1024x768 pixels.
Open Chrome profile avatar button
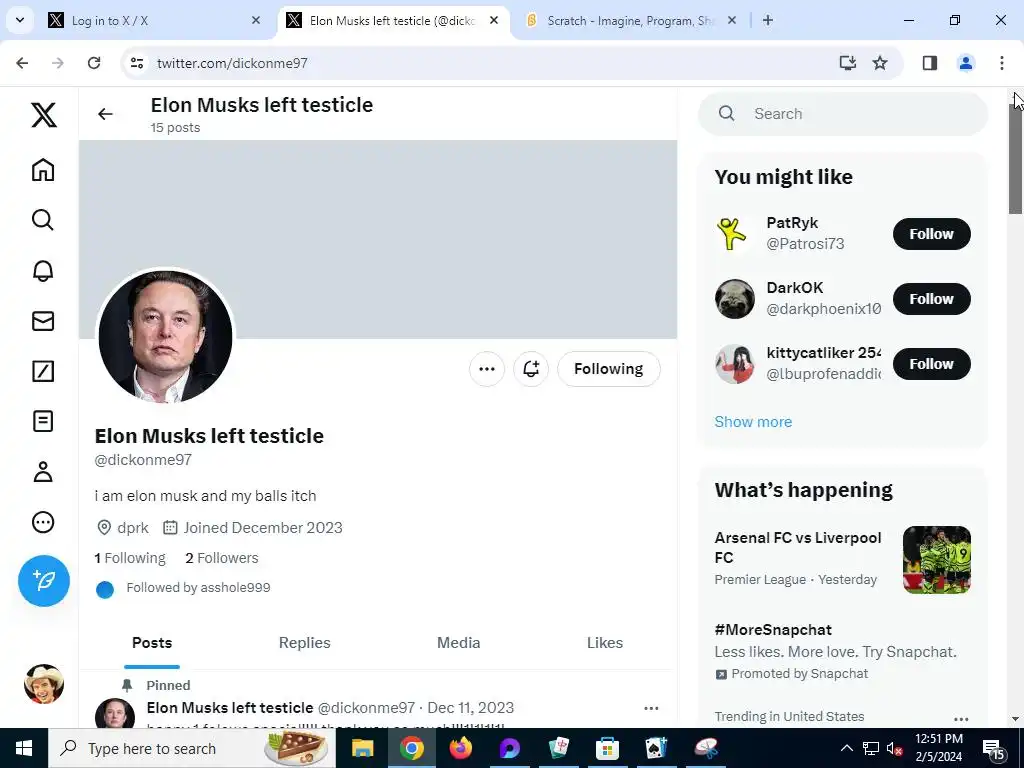click(x=966, y=63)
